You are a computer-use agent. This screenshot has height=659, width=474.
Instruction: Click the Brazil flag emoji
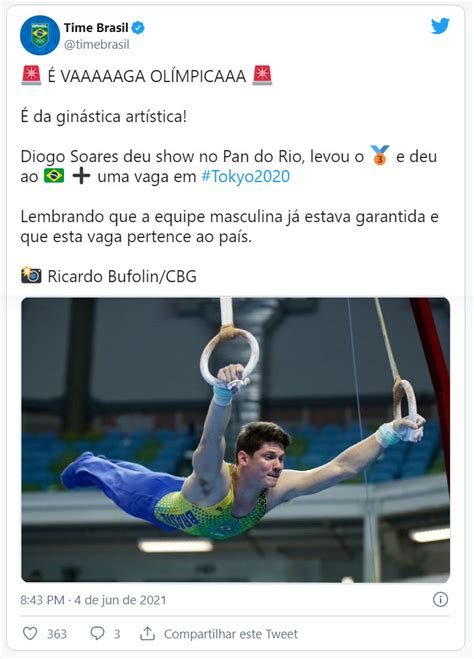(x=54, y=176)
